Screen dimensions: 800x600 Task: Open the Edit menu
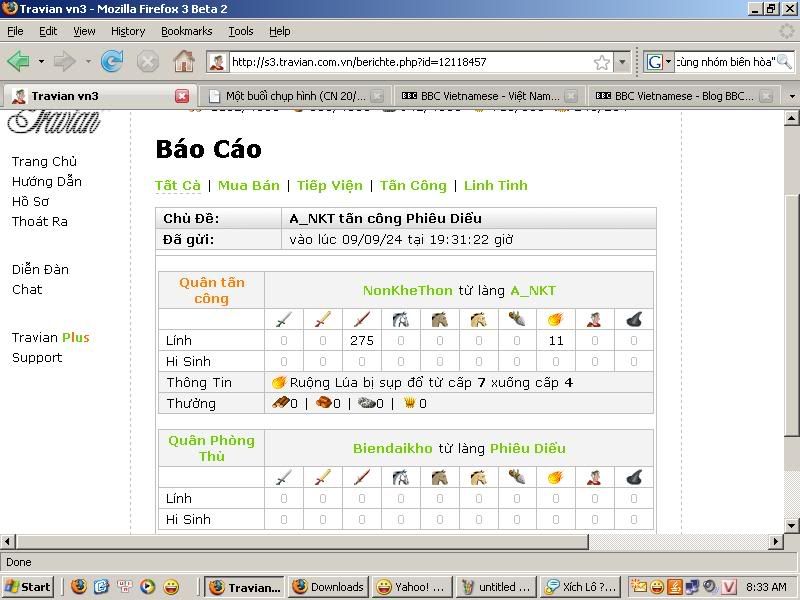pyautogui.click(x=48, y=31)
